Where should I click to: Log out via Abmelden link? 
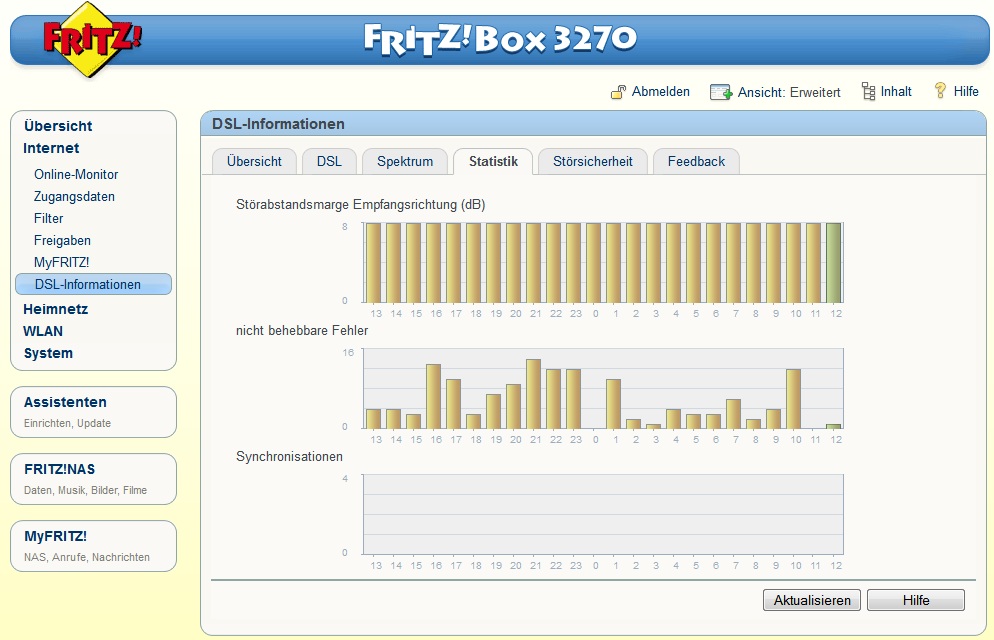(661, 92)
